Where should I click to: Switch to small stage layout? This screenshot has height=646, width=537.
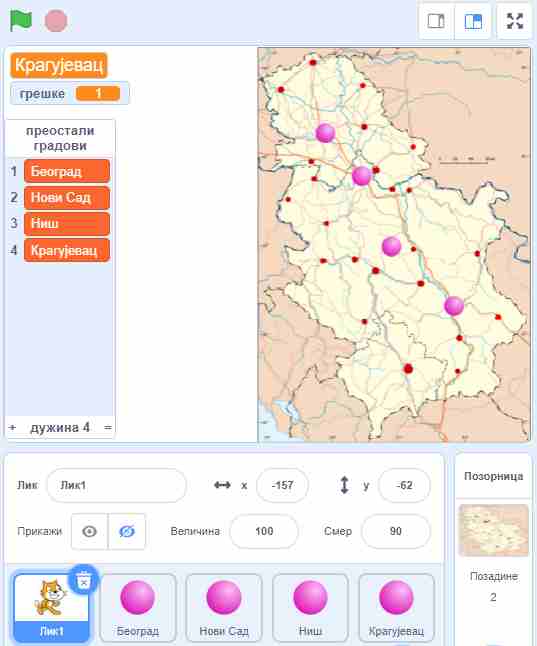(x=436, y=21)
